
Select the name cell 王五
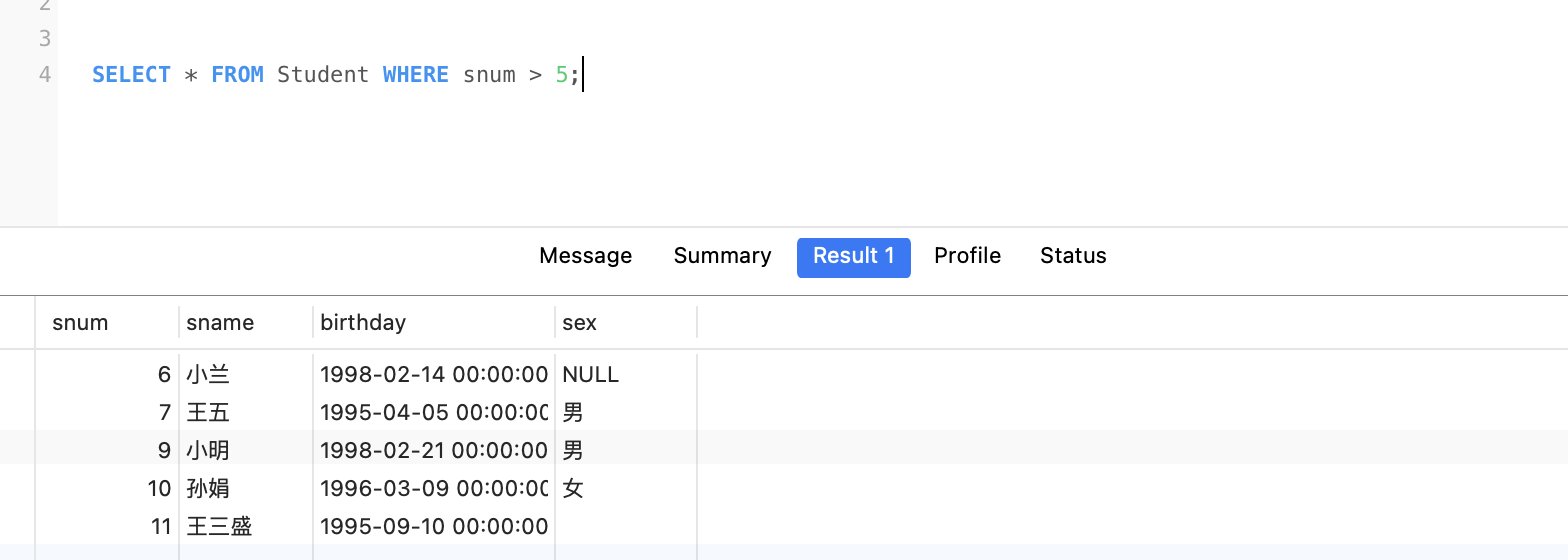pyautogui.click(x=208, y=413)
